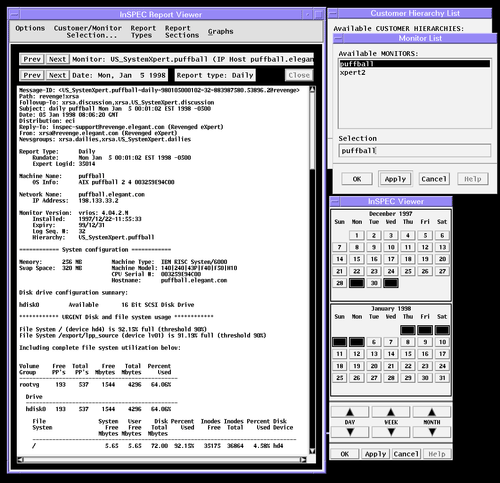The height and width of the screenshot is (483, 500).
Task: Click scroll down arrow of report text
Action: click(312, 451)
